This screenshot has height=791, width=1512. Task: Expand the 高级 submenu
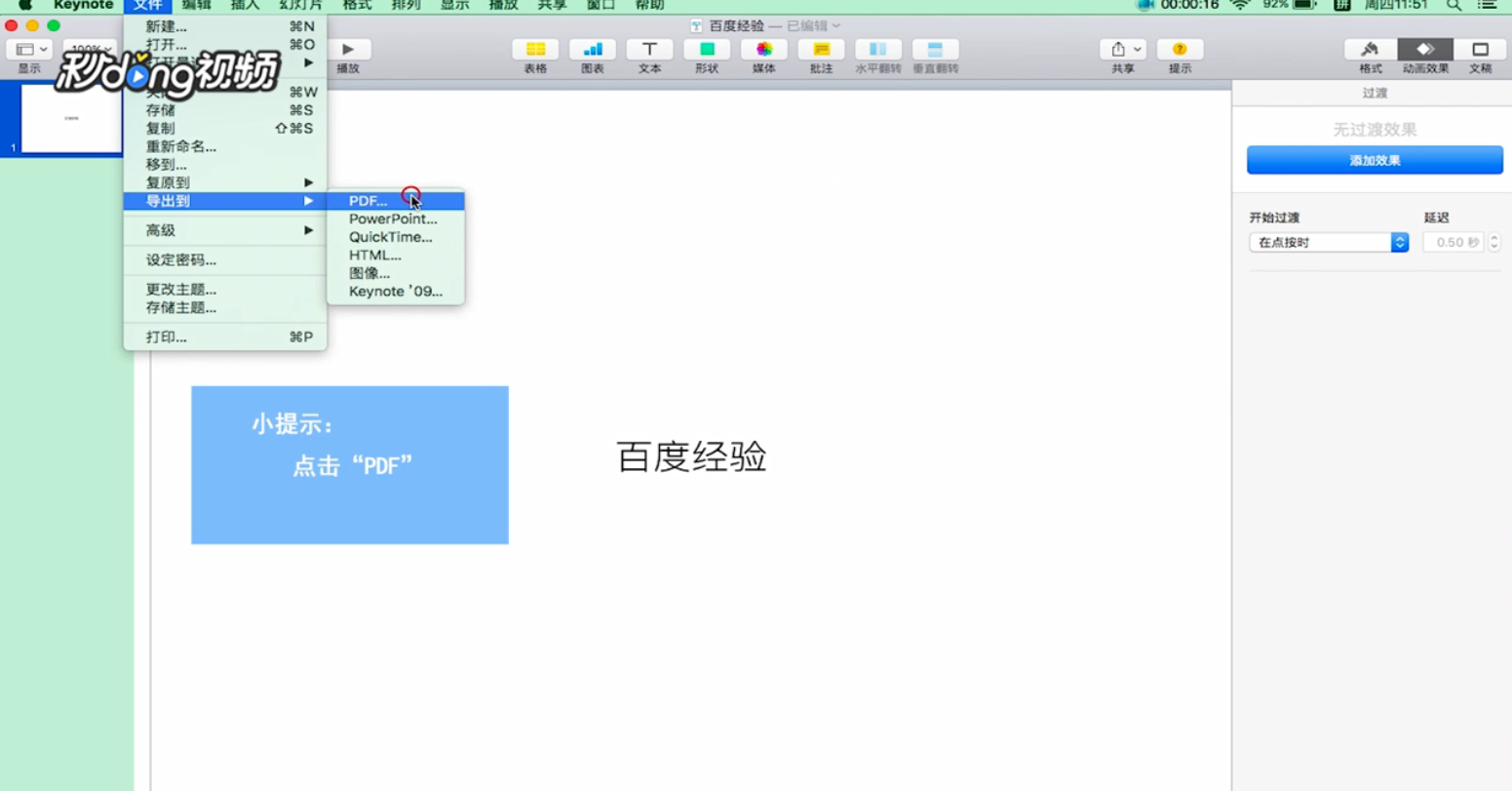225,230
